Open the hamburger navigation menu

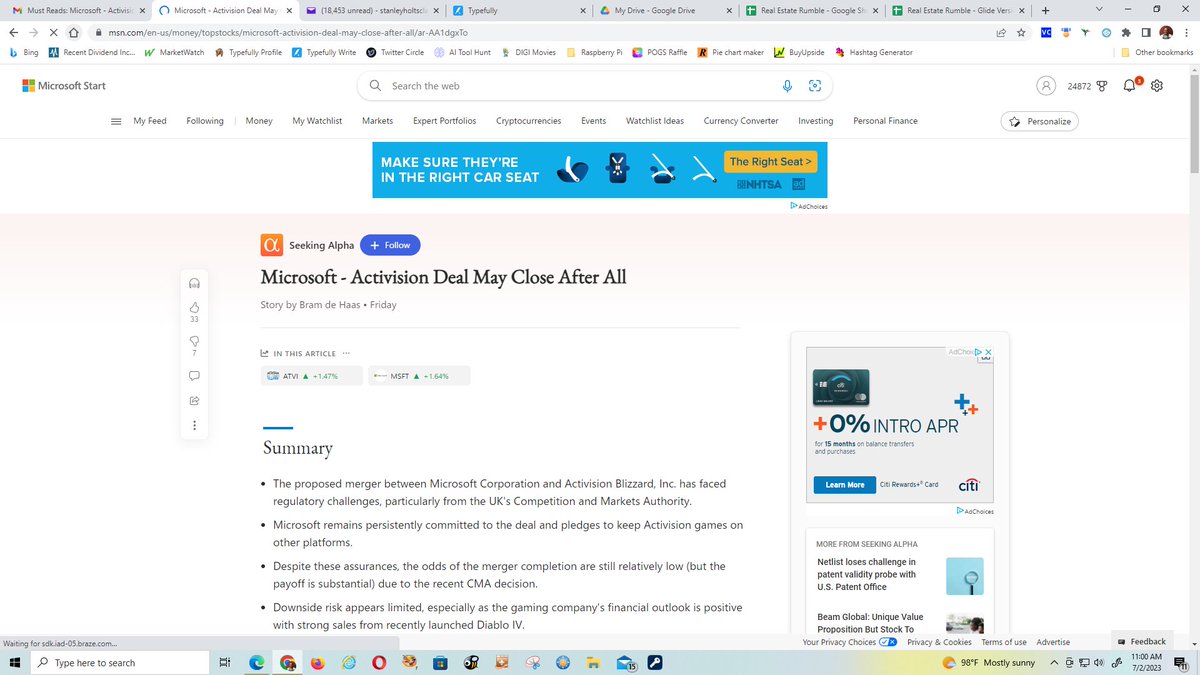coord(116,121)
